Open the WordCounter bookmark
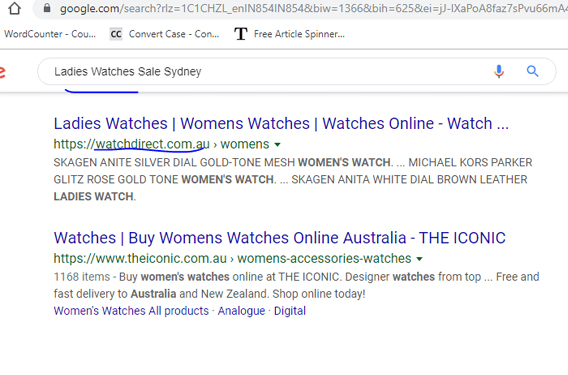This screenshot has width=568, height=375. click(x=50, y=34)
